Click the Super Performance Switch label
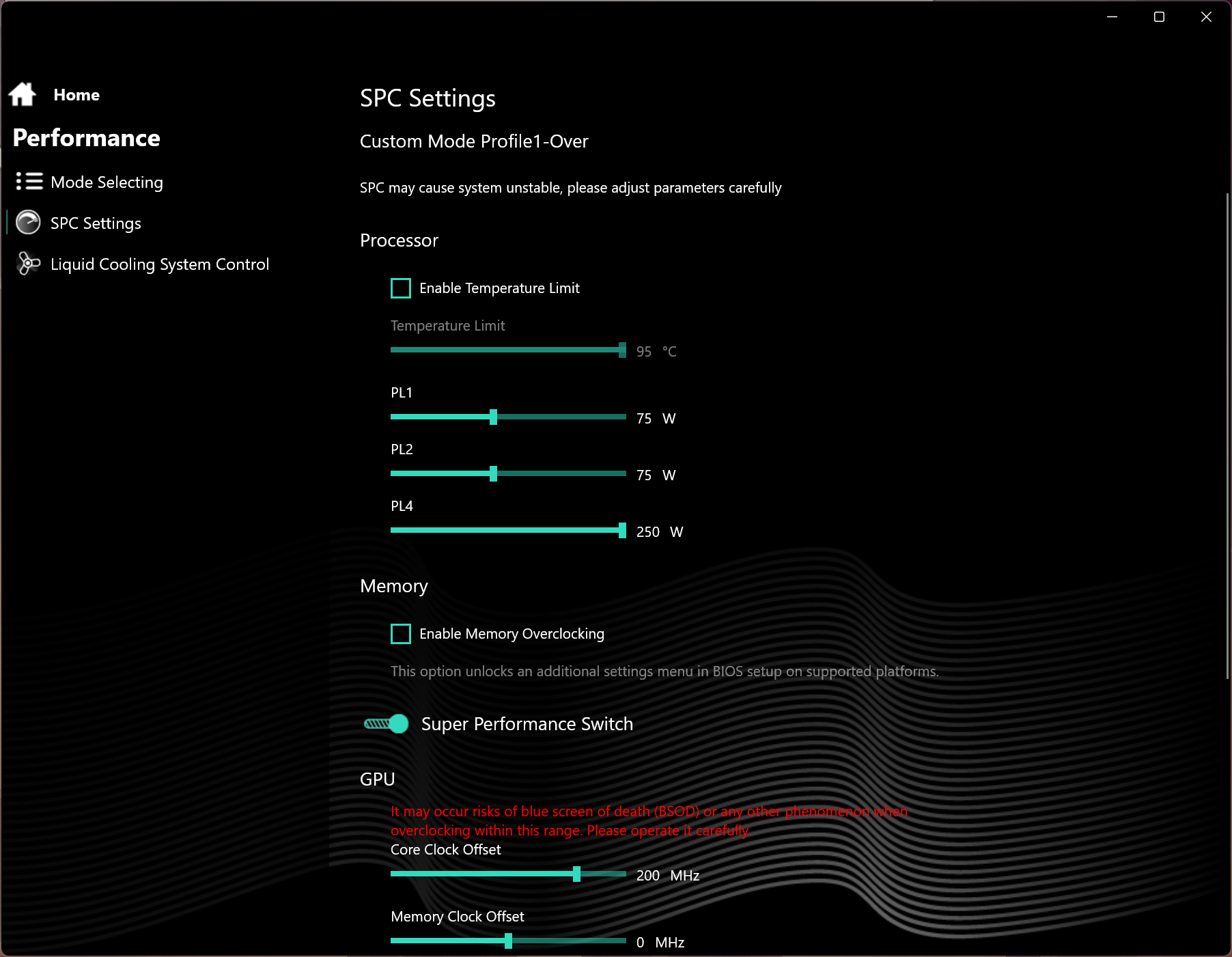Viewport: 1232px width, 957px height. click(x=527, y=724)
